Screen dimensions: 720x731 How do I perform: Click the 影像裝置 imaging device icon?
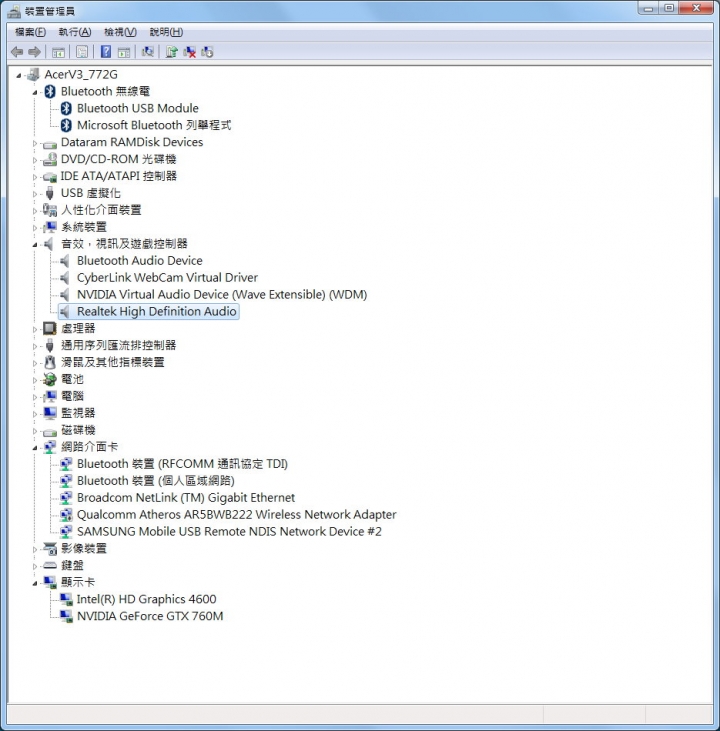49,548
